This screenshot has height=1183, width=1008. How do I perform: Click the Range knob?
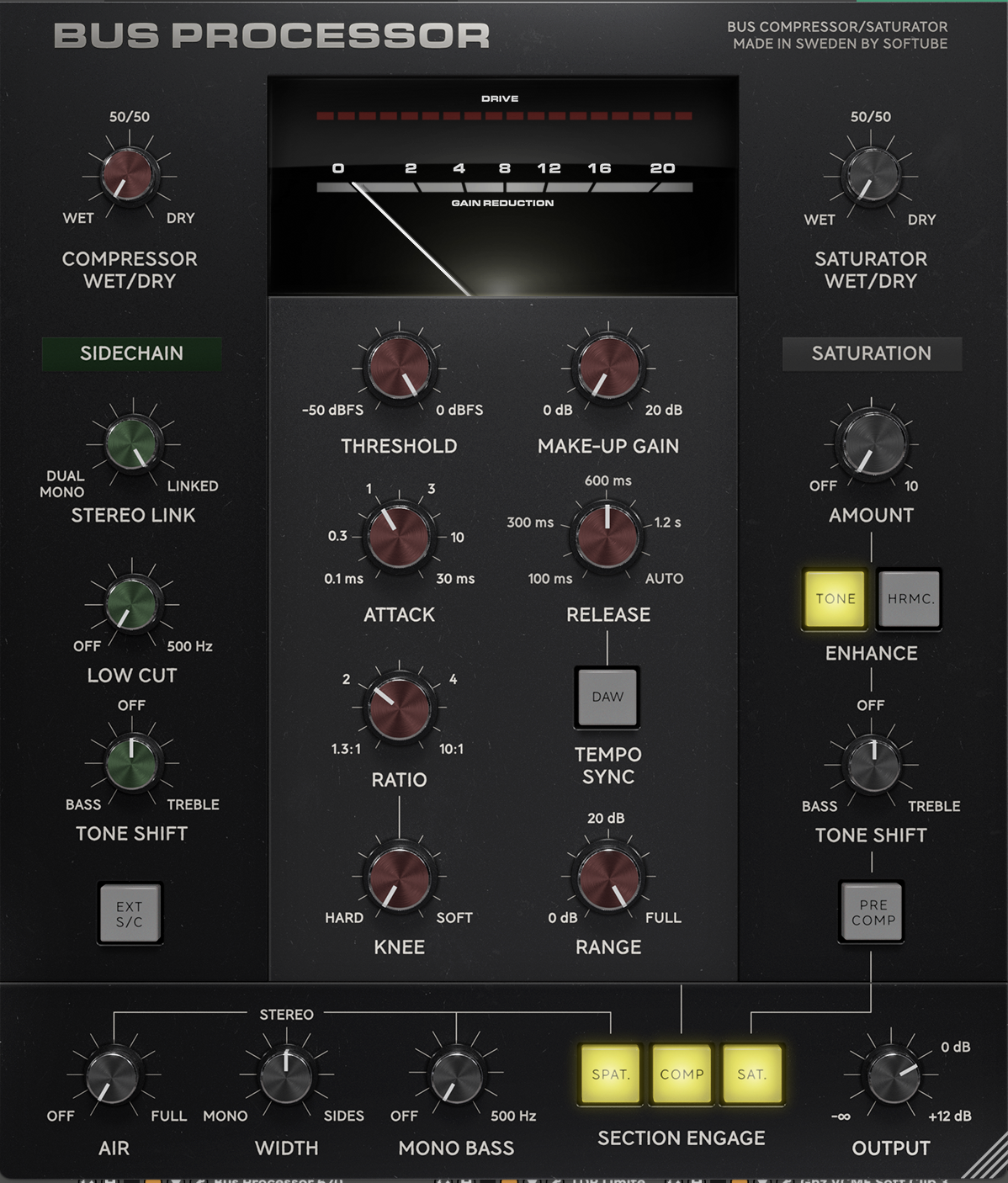point(607,878)
